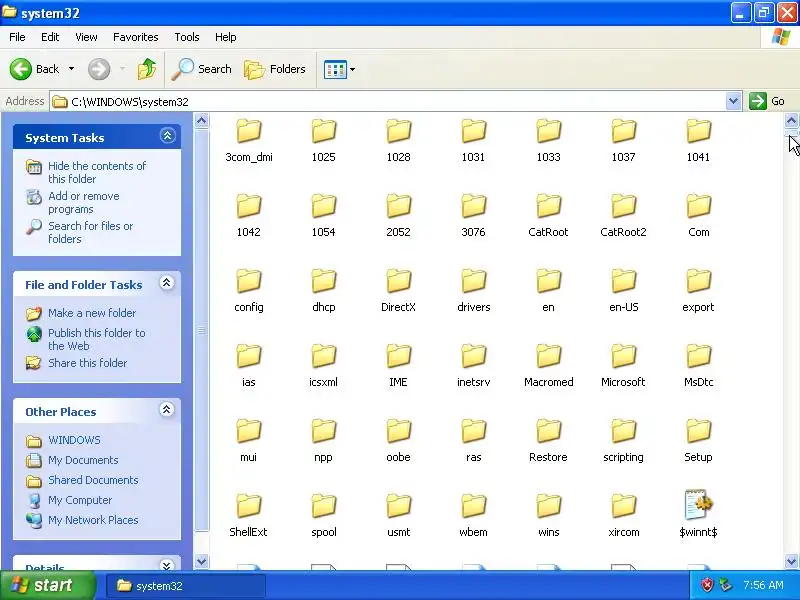Click the 7:56 AM tray clock
The image size is (800, 600).
tap(763, 585)
